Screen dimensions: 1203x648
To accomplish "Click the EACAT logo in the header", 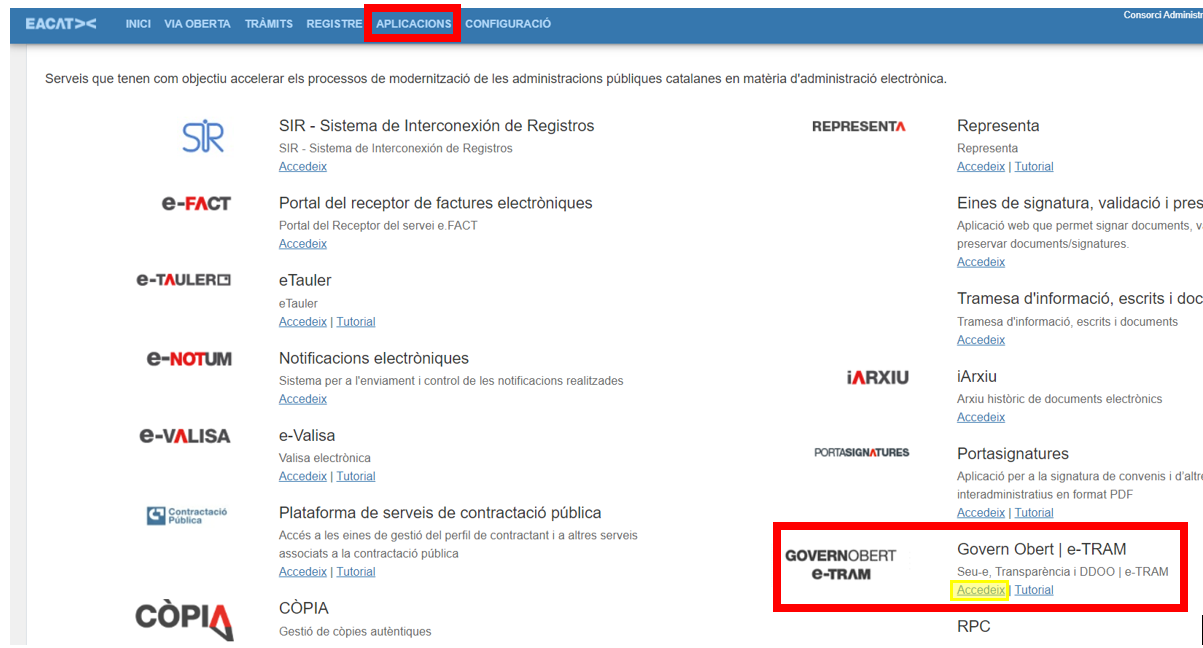I will click(61, 24).
